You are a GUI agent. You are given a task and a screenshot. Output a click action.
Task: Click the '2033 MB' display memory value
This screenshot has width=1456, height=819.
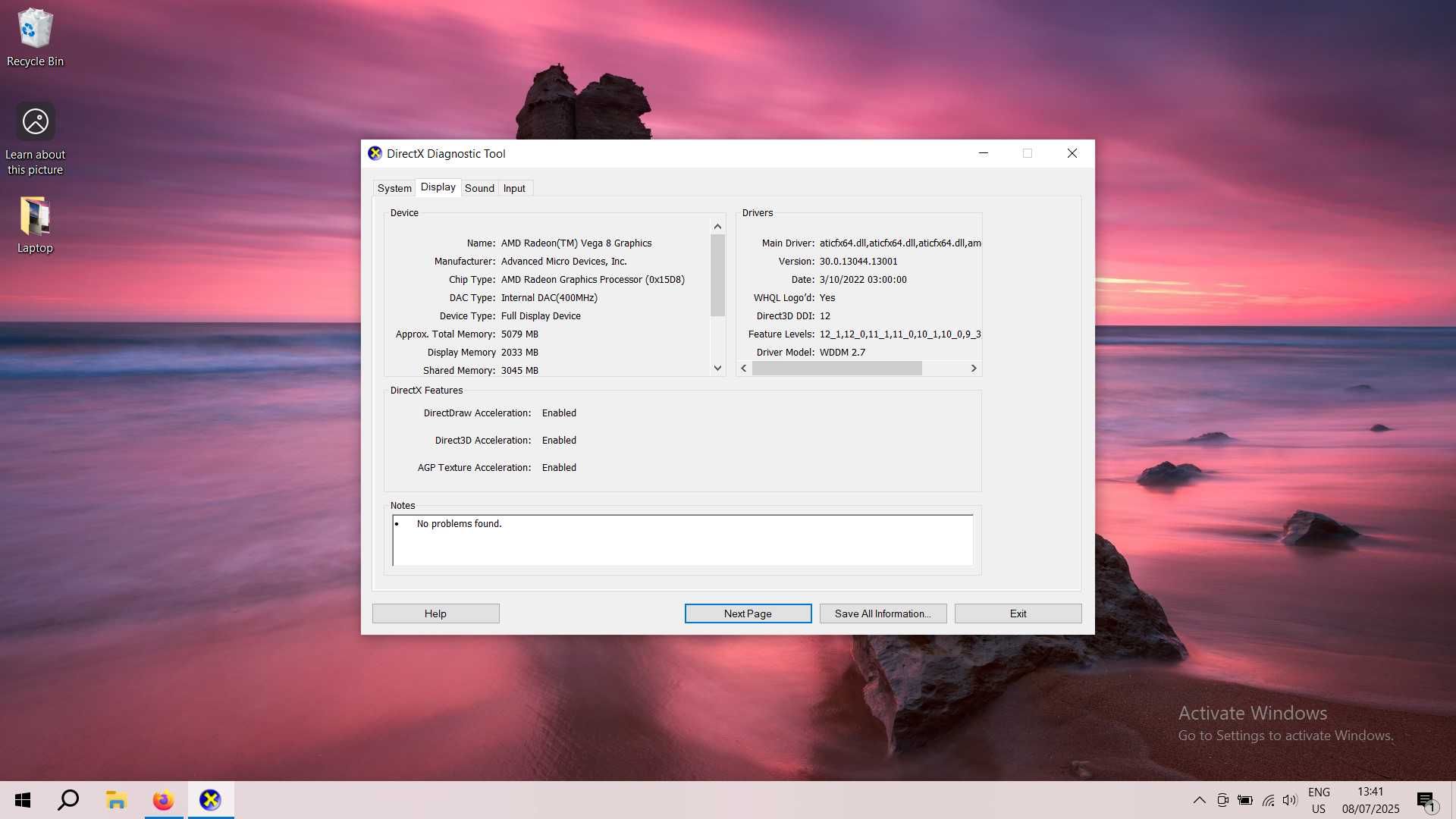519,353
